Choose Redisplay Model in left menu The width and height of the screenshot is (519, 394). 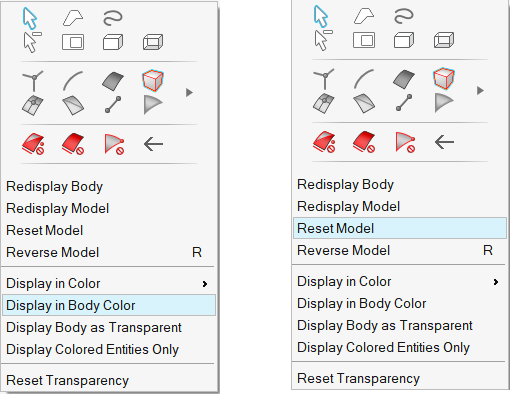coord(109,208)
